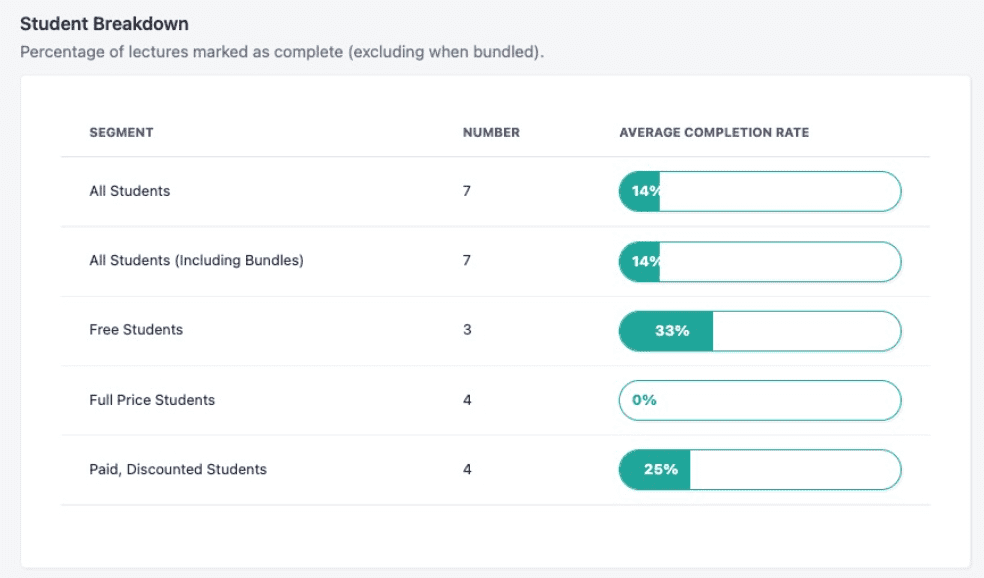Click number 4 in Paid, Discounted Students row
Image resolution: width=984 pixels, height=578 pixels.
(467, 469)
